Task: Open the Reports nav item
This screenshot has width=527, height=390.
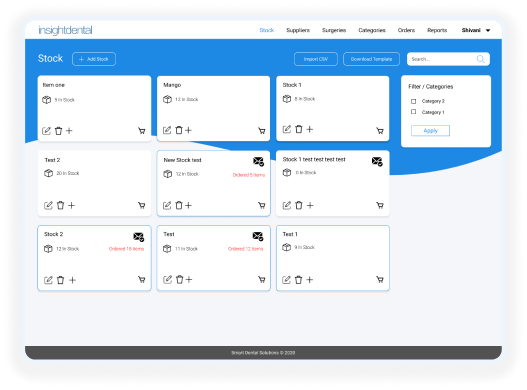Action: pos(437,30)
